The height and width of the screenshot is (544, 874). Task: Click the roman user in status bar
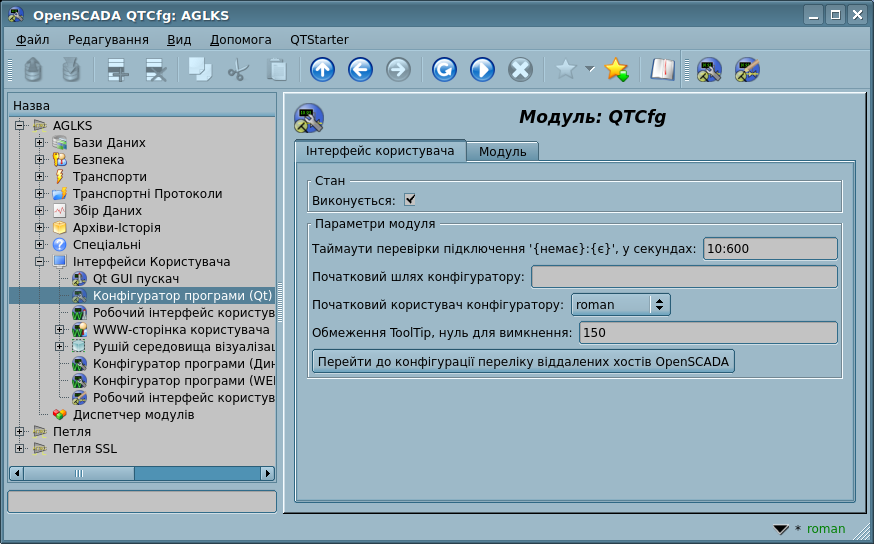(825, 529)
